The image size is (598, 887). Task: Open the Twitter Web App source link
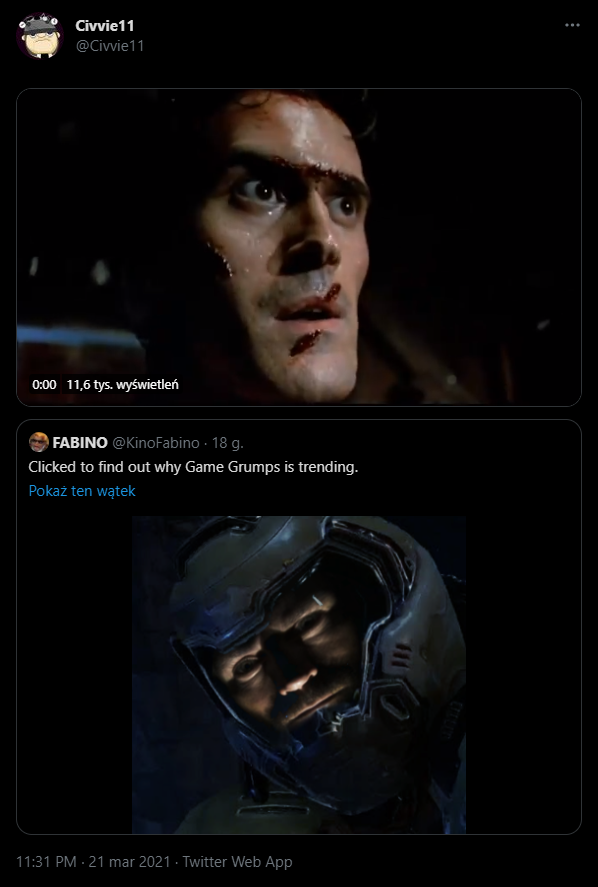[237, 862]
